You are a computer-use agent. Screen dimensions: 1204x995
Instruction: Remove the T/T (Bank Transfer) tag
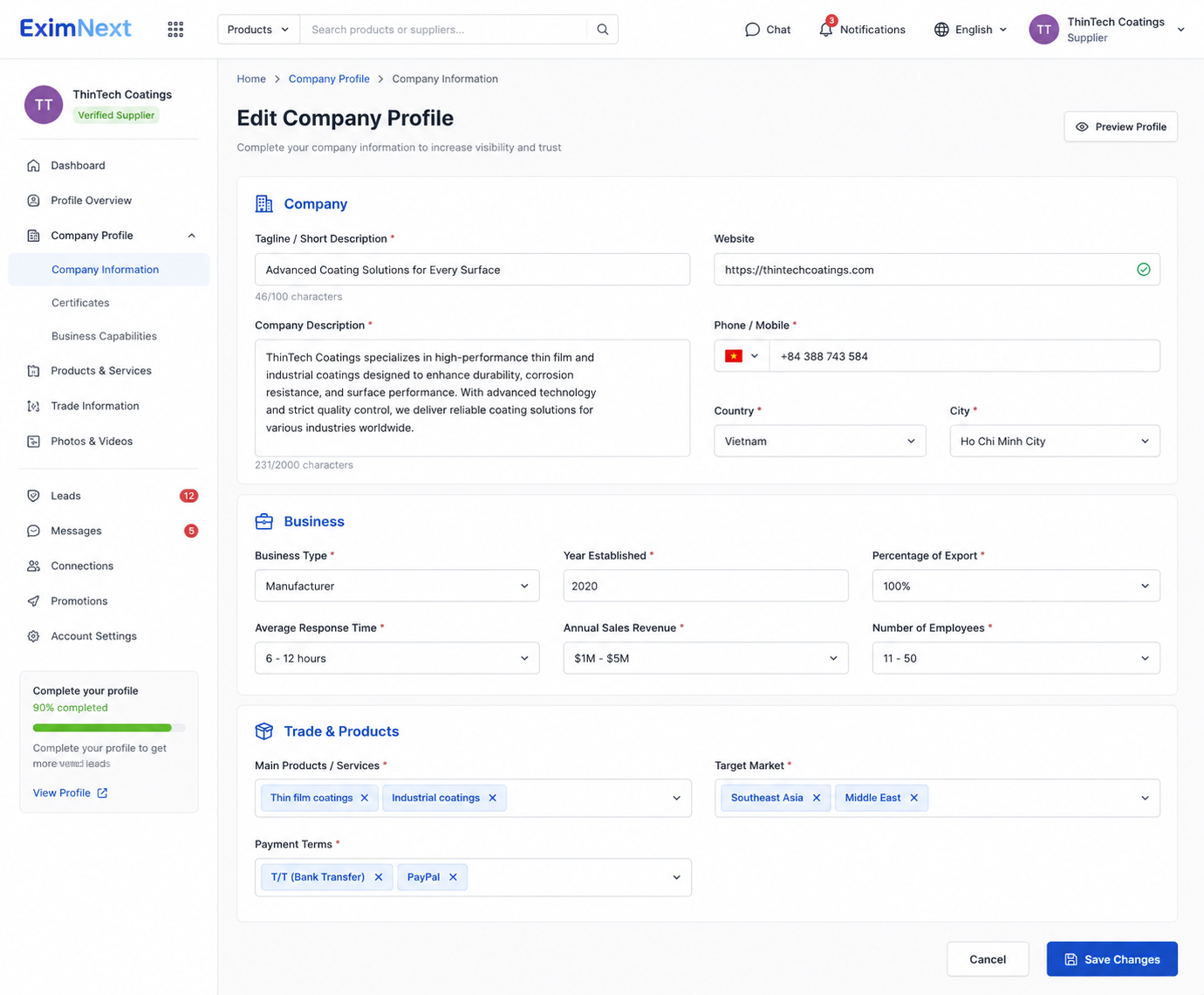pyautogui.click(x=379, y=877)
